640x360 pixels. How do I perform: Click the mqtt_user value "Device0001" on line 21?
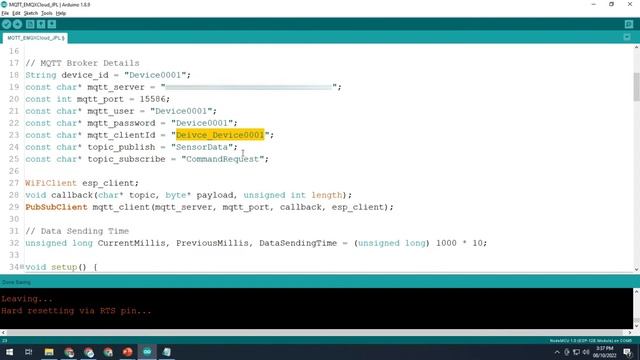coord(181,111)
